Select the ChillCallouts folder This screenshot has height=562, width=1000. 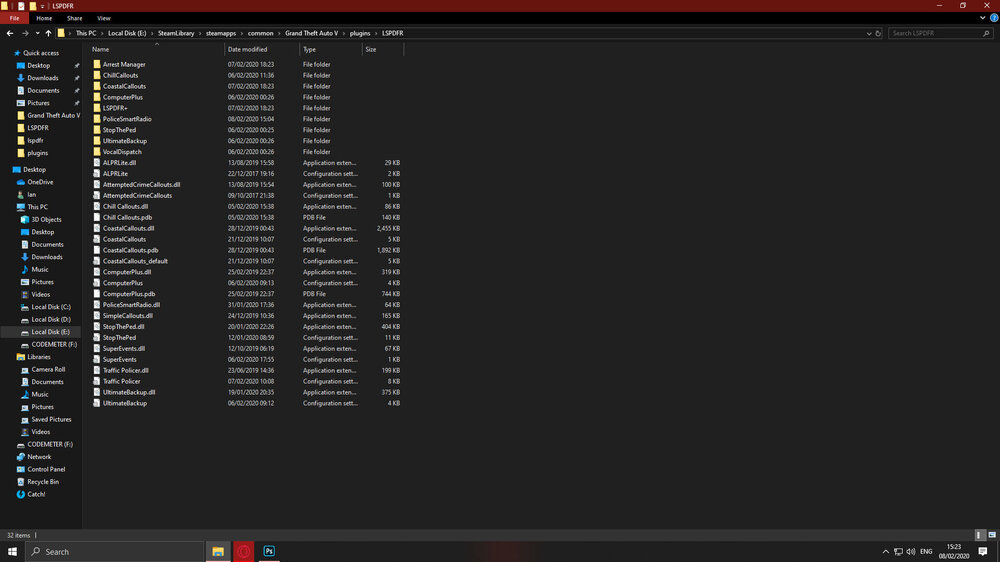pos(120,75)
